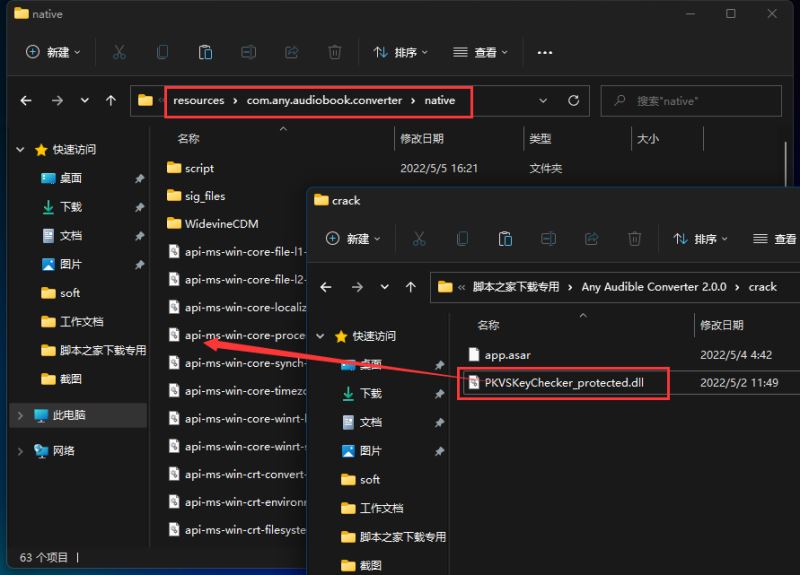Click the Delete trash icon in native window
The image size is (800, 575).
click(x=335, y=52)
